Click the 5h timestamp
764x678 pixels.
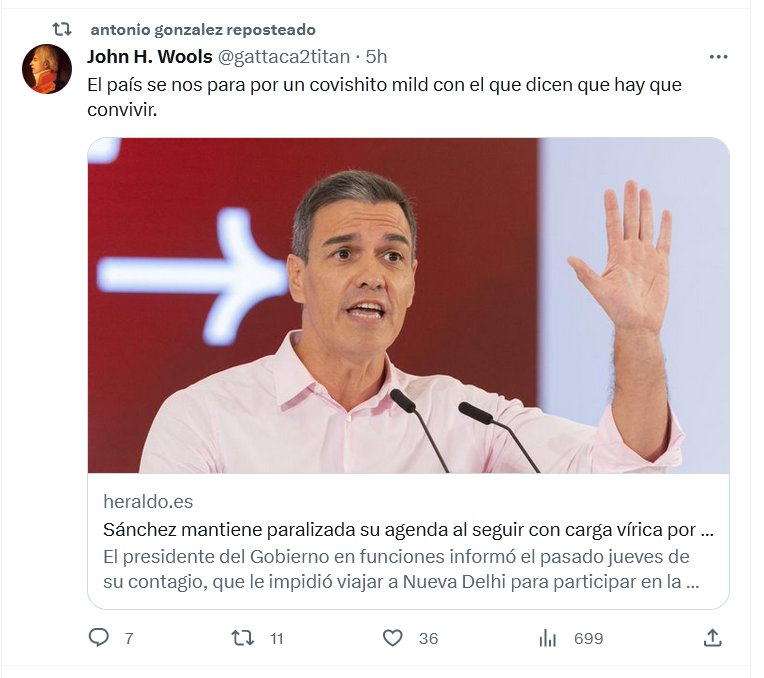coord(376,57)
